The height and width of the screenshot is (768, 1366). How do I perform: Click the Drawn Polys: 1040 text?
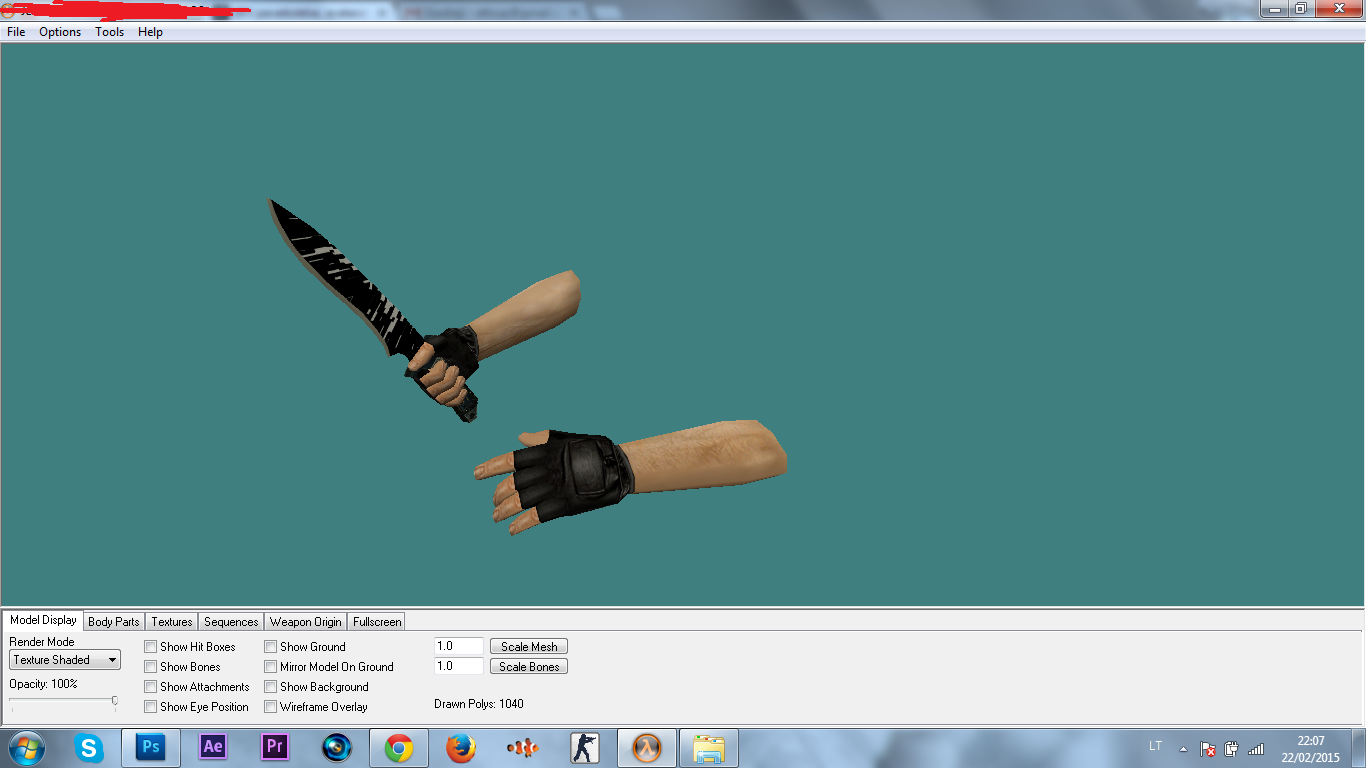tap(479, 704)
